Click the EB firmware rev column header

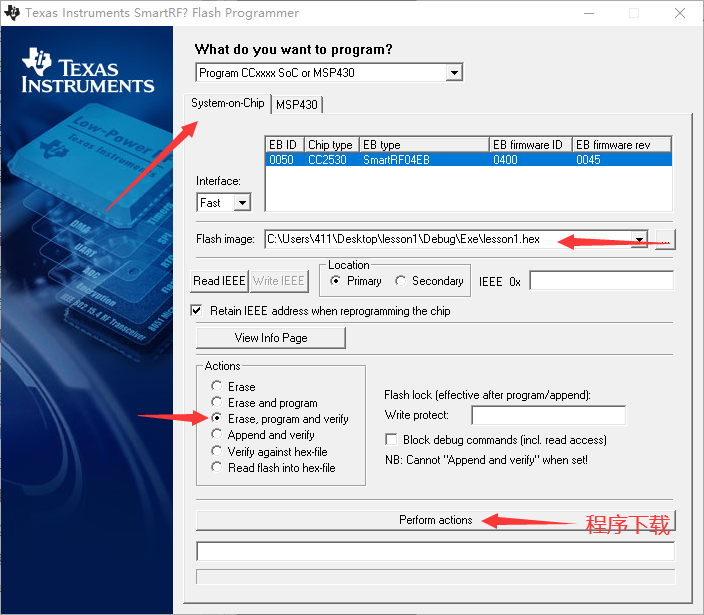(x=622, y=145)
